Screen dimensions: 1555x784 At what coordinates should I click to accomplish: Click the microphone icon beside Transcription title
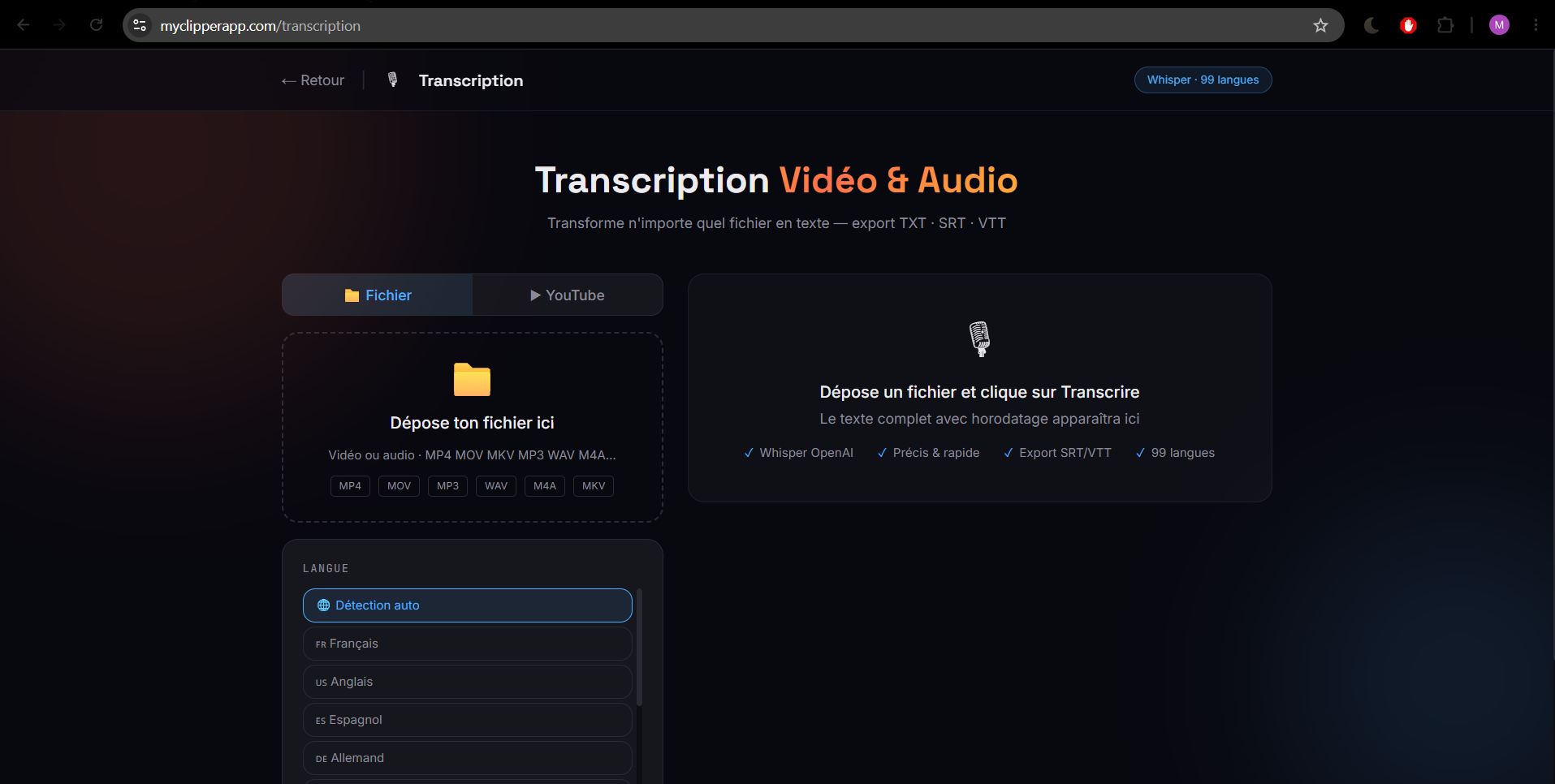[x=393, y=80]
